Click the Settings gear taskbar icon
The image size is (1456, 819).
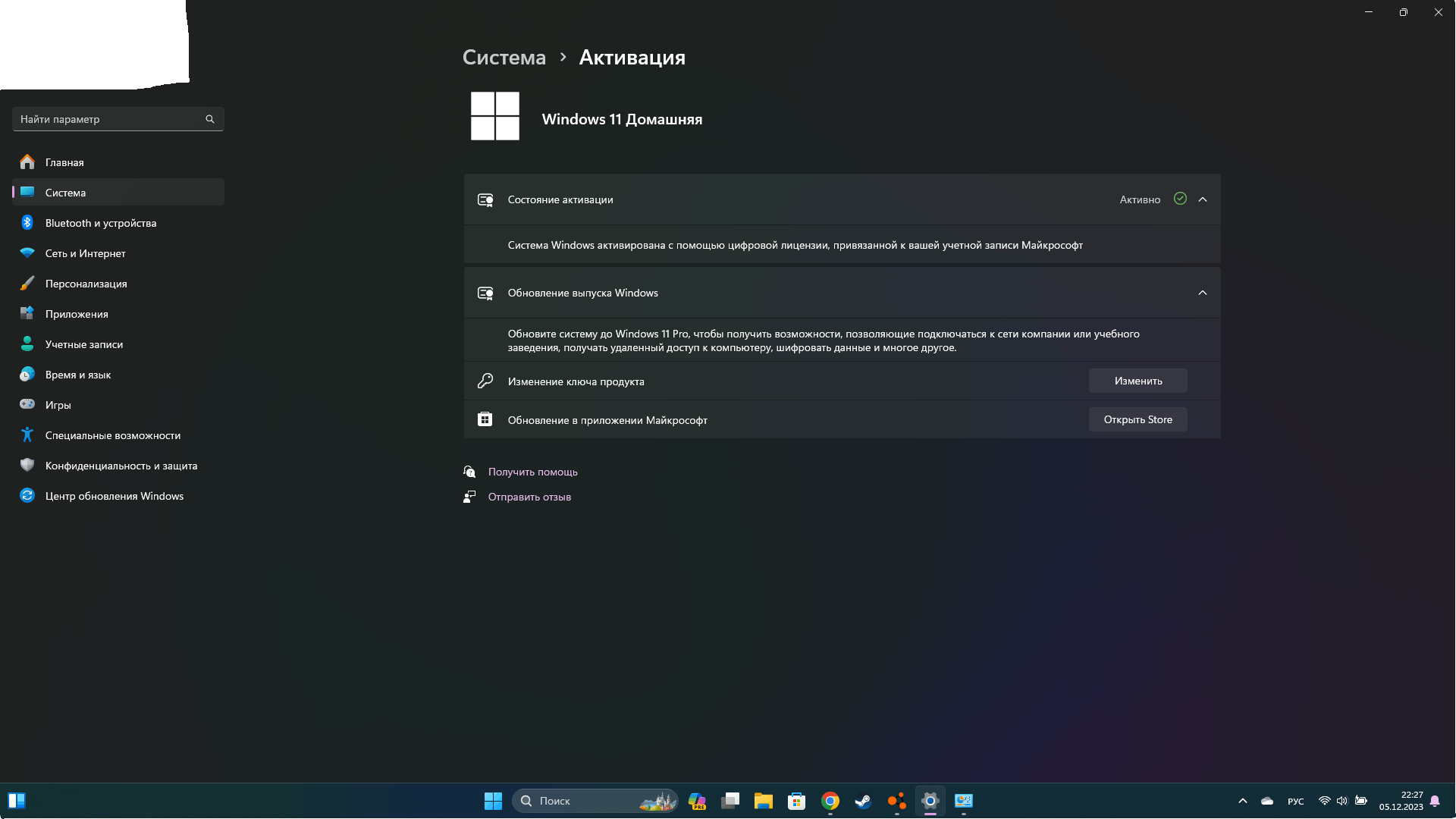[930, 801]
